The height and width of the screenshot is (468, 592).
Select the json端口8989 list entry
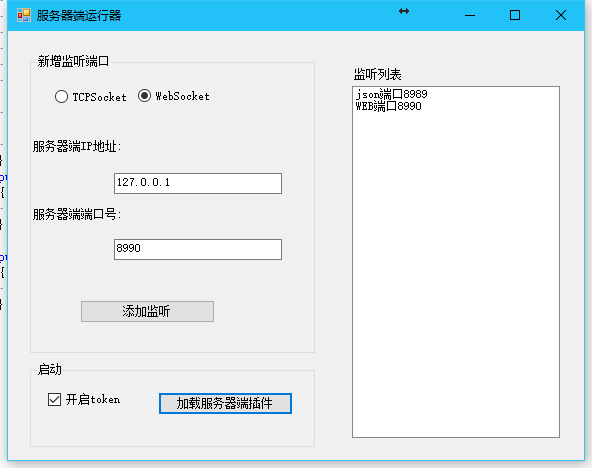[392, 94]
